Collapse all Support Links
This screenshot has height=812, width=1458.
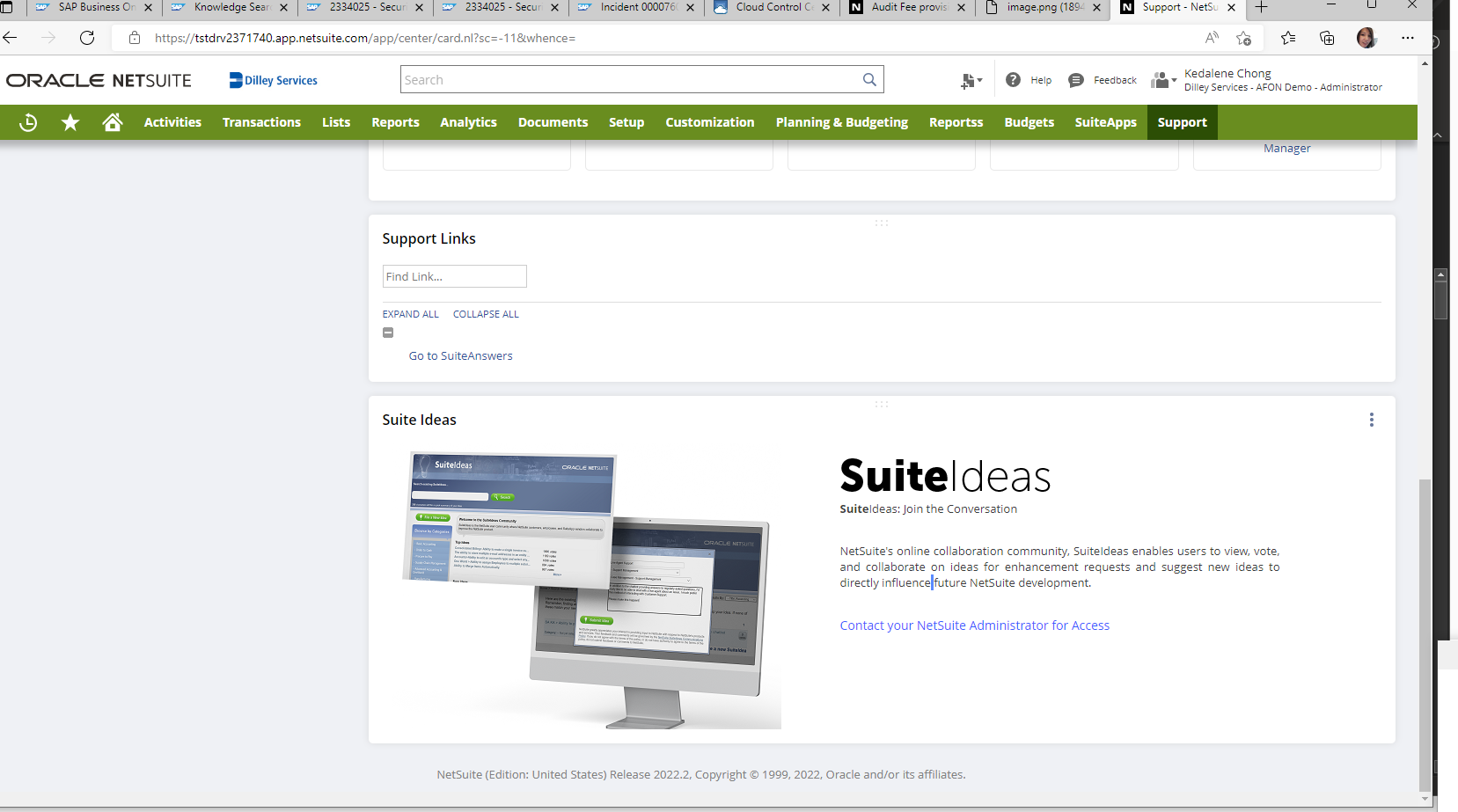tap(485, 314)
